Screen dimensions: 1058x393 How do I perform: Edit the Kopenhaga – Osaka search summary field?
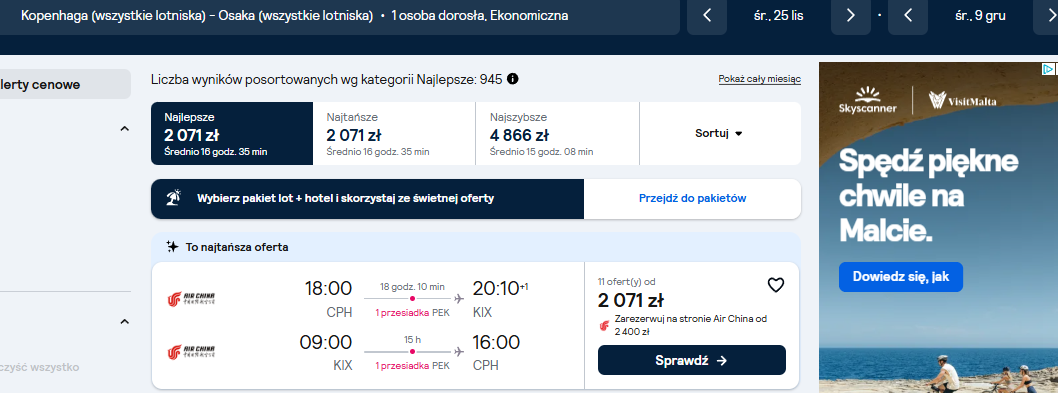[x=339, y=16]
